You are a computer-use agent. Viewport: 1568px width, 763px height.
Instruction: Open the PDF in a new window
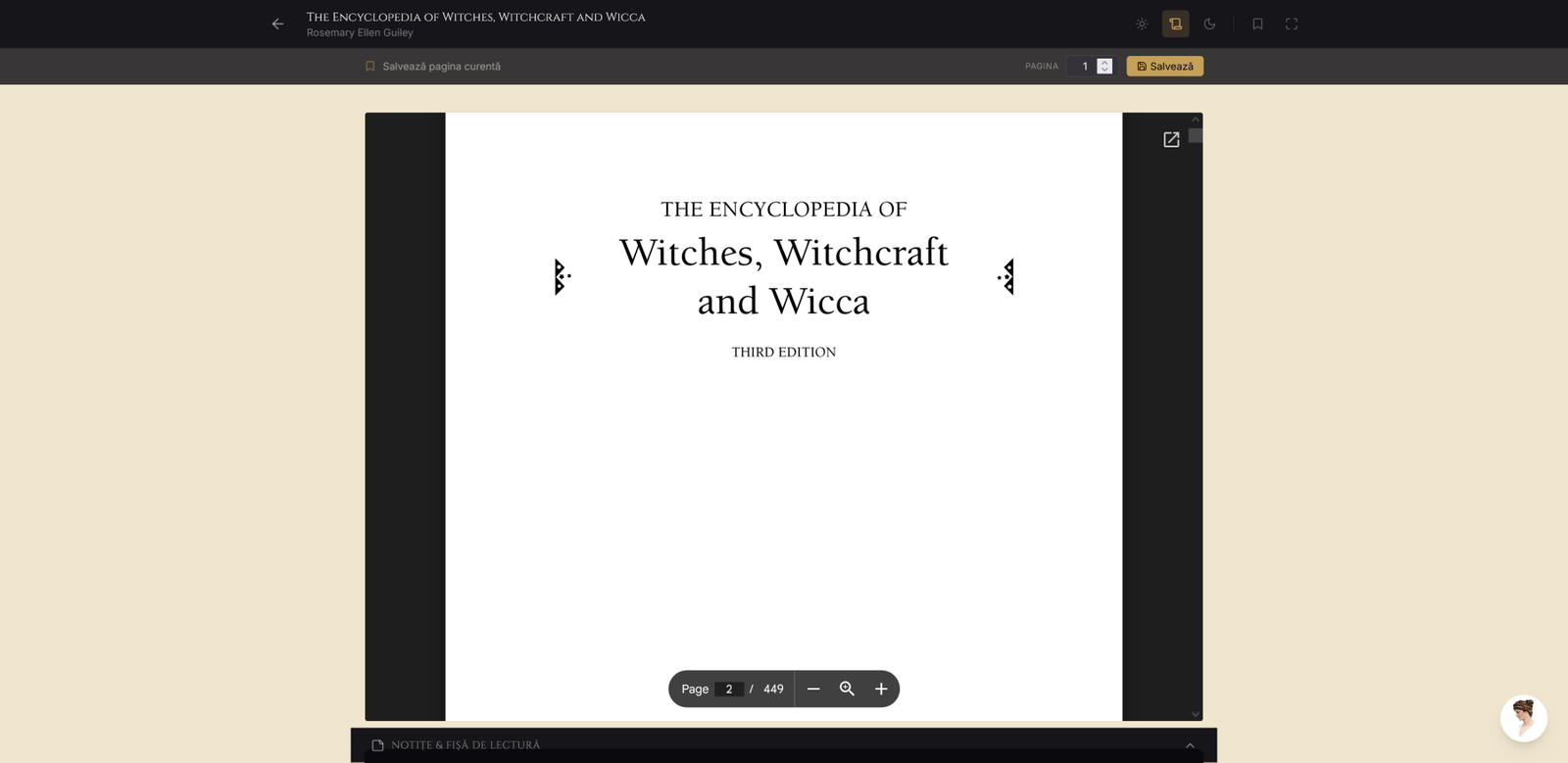[x=1171, y=140]
